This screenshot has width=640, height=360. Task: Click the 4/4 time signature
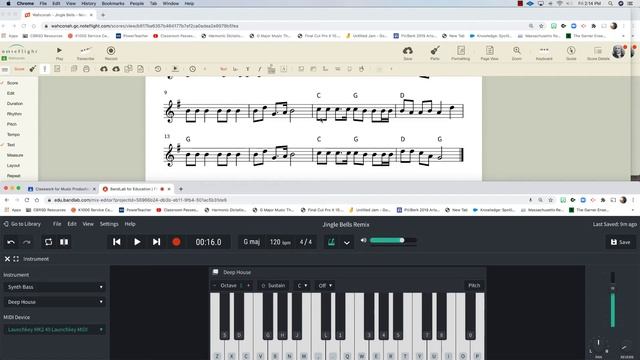[306, 242]
